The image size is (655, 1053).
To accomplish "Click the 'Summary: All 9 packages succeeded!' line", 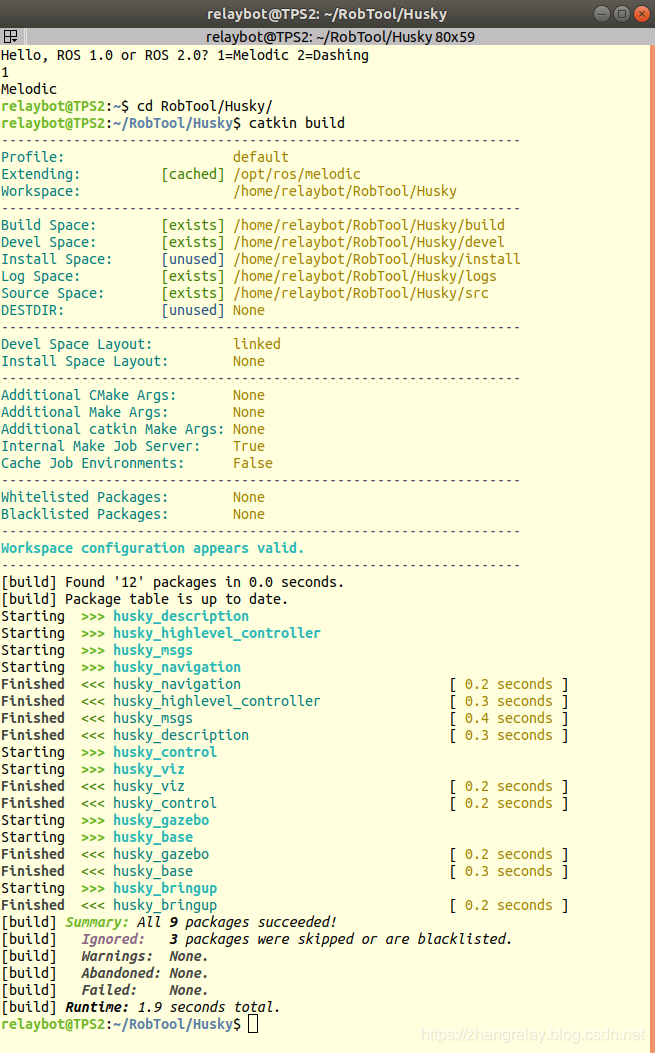I will coord(169,922).
